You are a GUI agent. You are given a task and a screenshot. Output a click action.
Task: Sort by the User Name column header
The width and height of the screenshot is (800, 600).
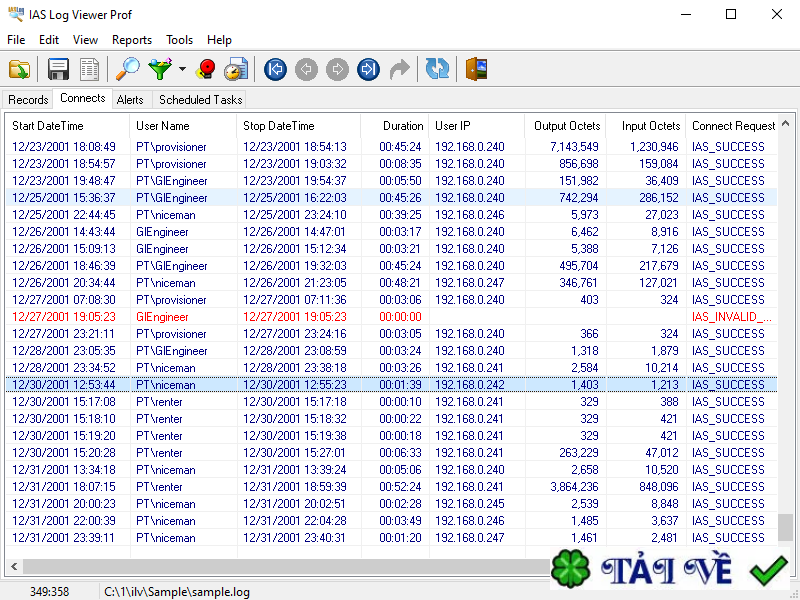[163, 126]
